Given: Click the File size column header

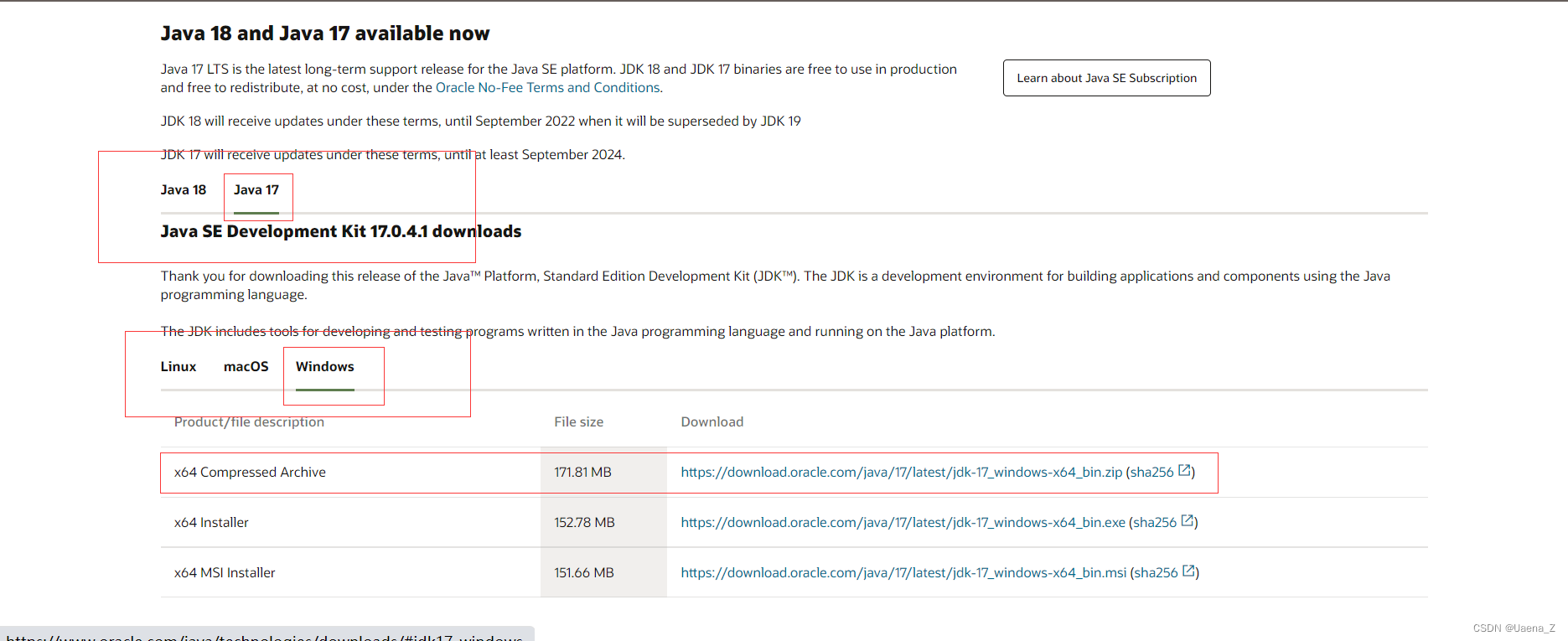Looking at the screenshot, I should (x=578, y=422).
